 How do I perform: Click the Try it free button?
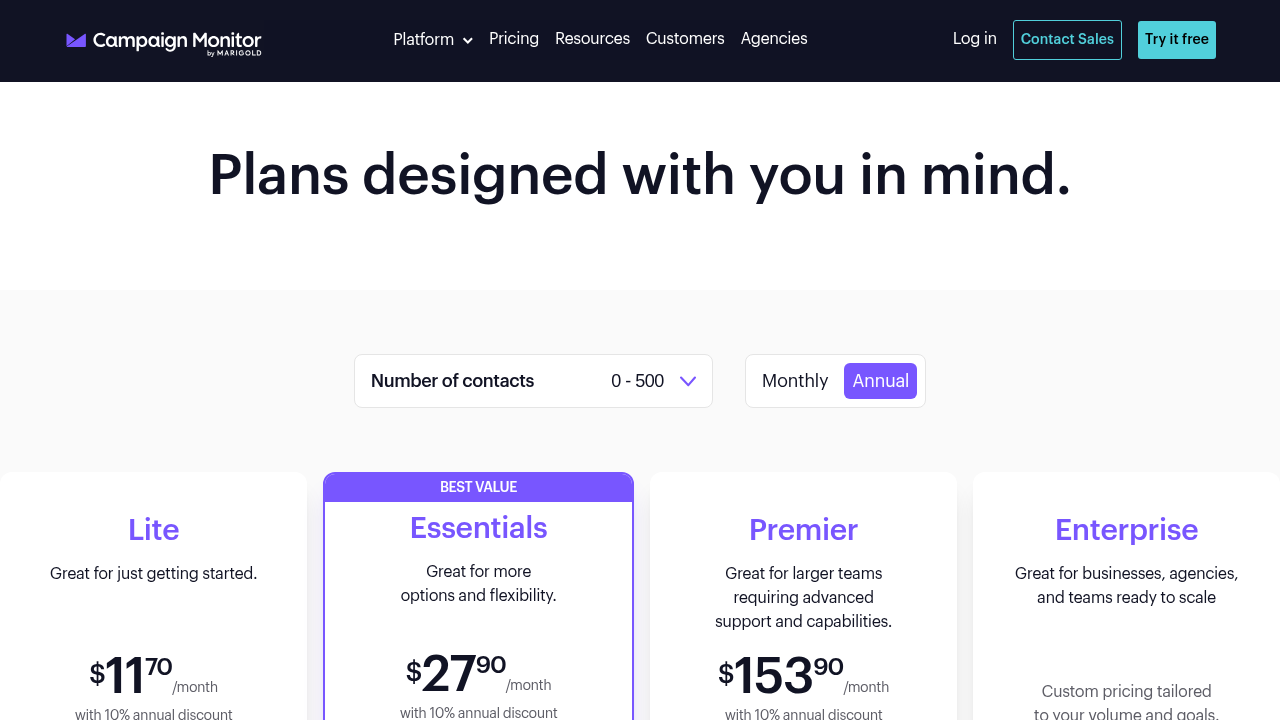1177,40
